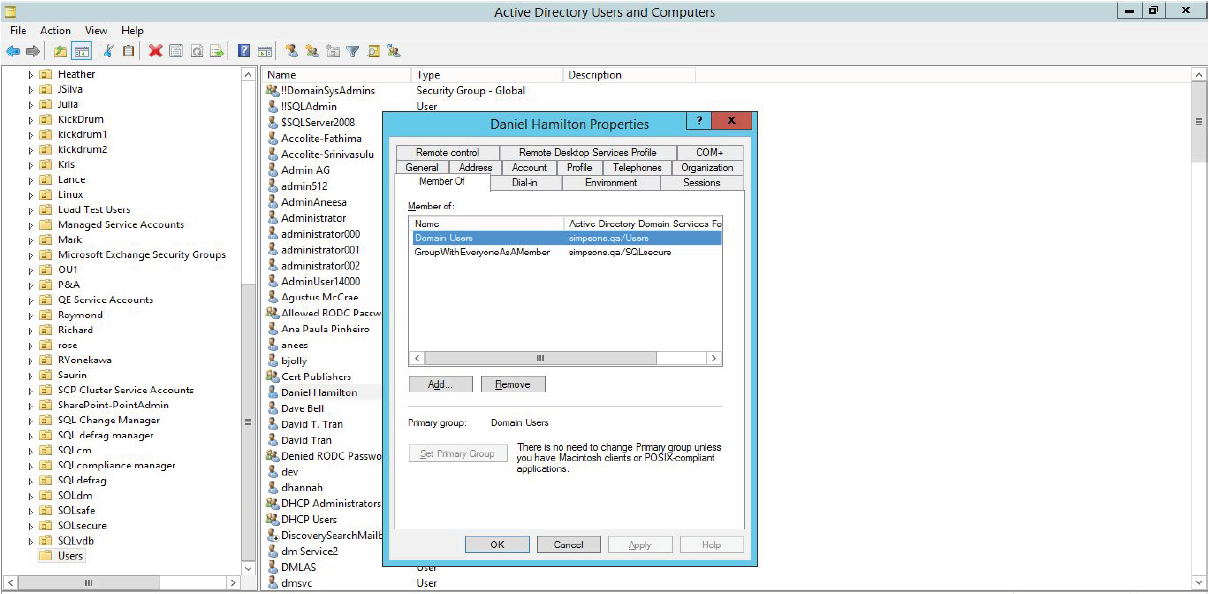Open Properties via the toolbar sheet icon
Viewport: 1209px width, 594px height.
click(x=174, y=51)
